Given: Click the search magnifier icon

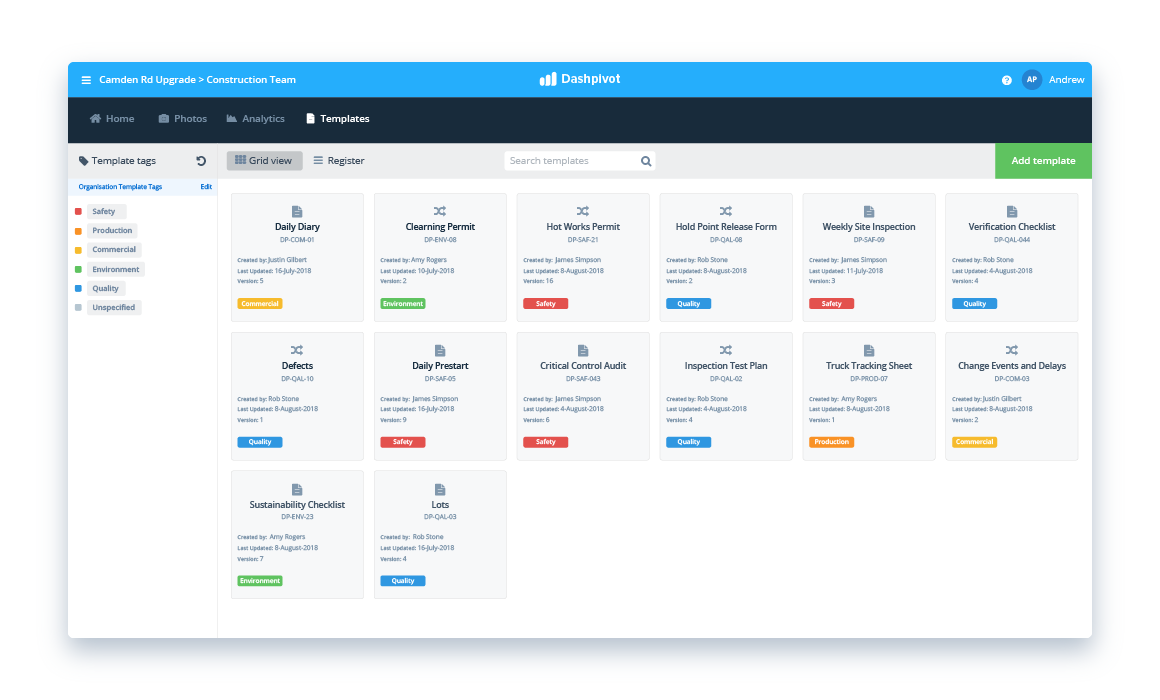Looking at the screenshot, I should 645,160.
